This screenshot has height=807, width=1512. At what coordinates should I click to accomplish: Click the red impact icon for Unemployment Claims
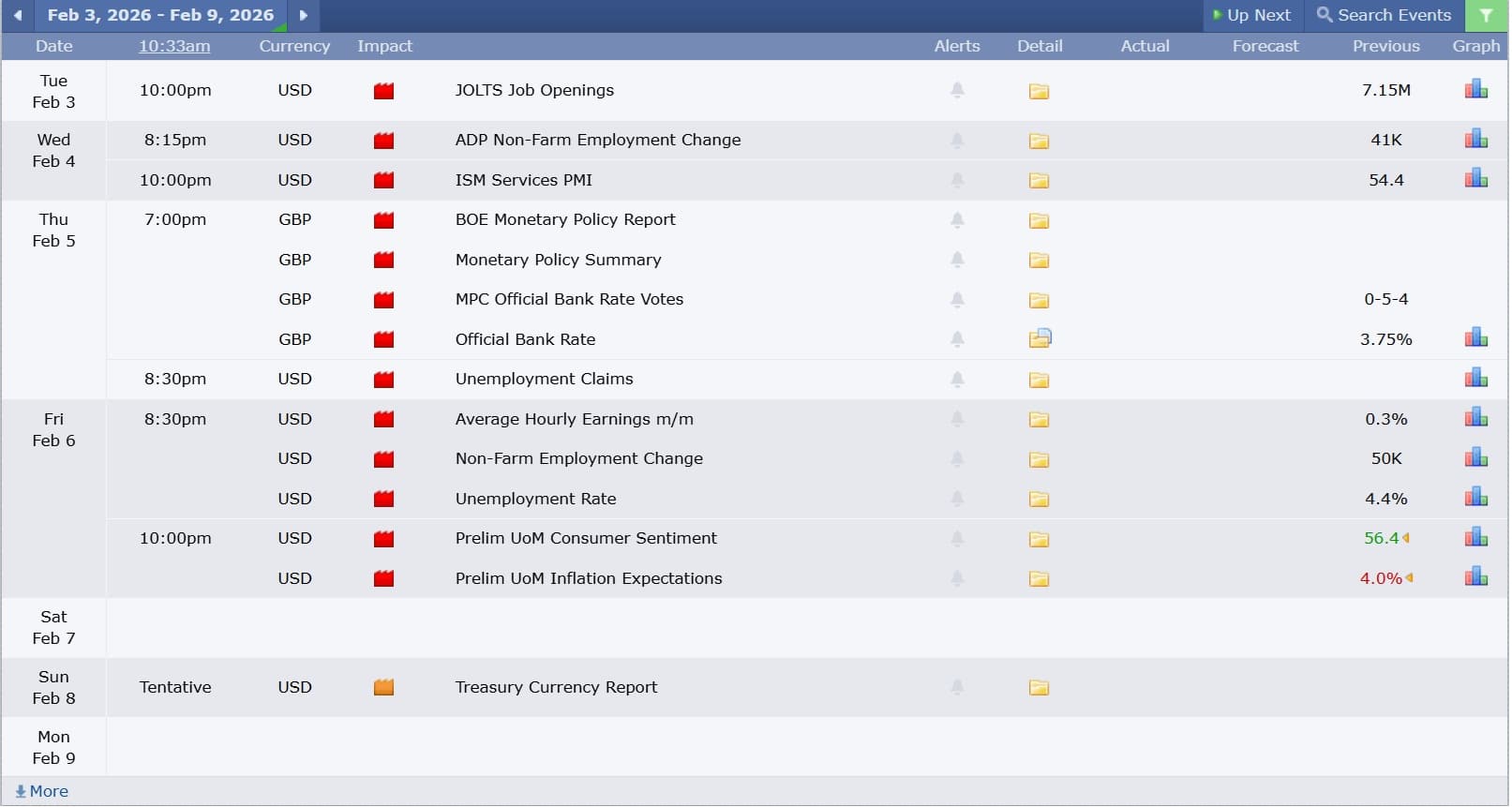(384, 381)
